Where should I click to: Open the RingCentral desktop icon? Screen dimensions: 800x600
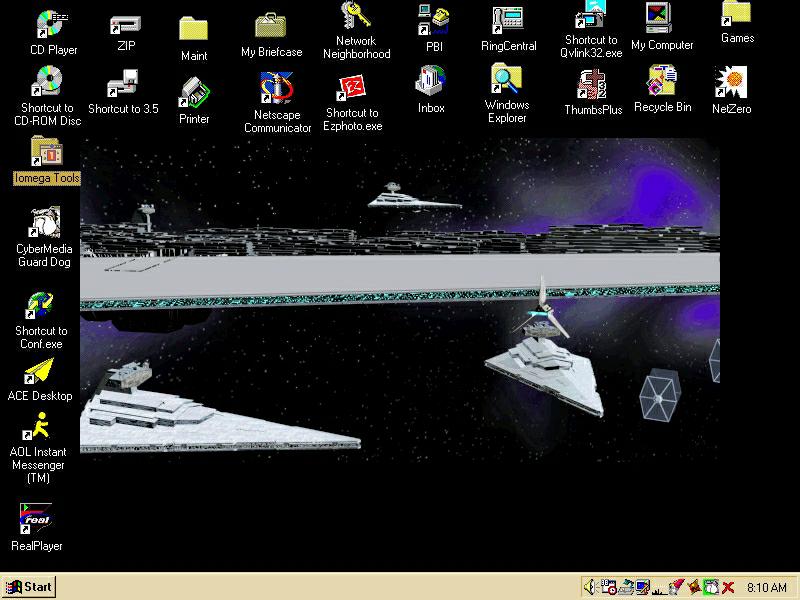508,20
